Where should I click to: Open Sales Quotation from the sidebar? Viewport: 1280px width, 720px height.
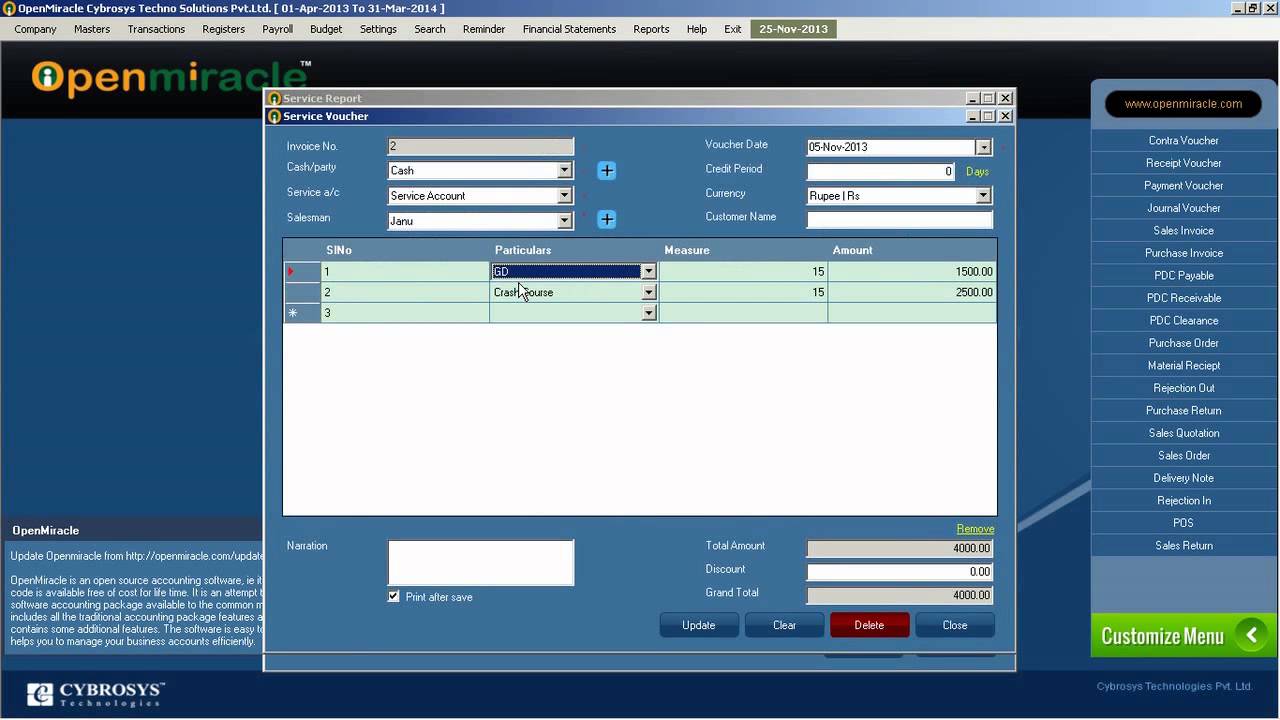pos(1184,433)
